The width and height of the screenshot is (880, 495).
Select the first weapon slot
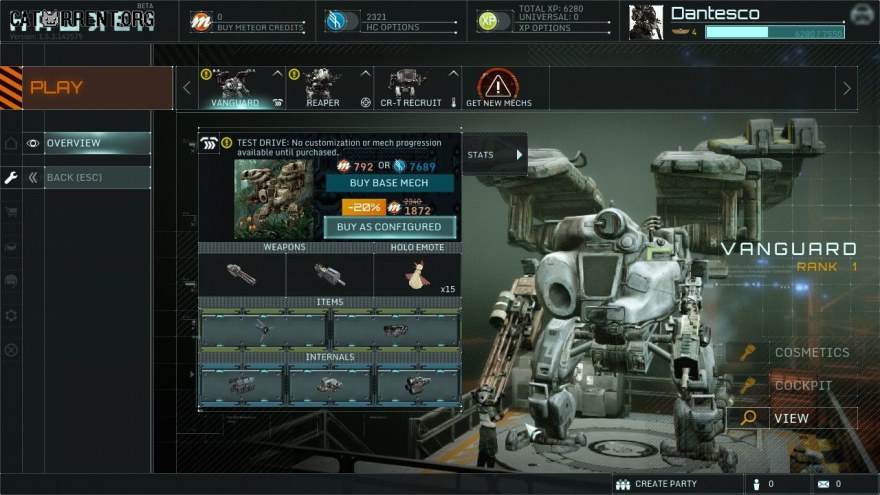click(x=242, y=274)
